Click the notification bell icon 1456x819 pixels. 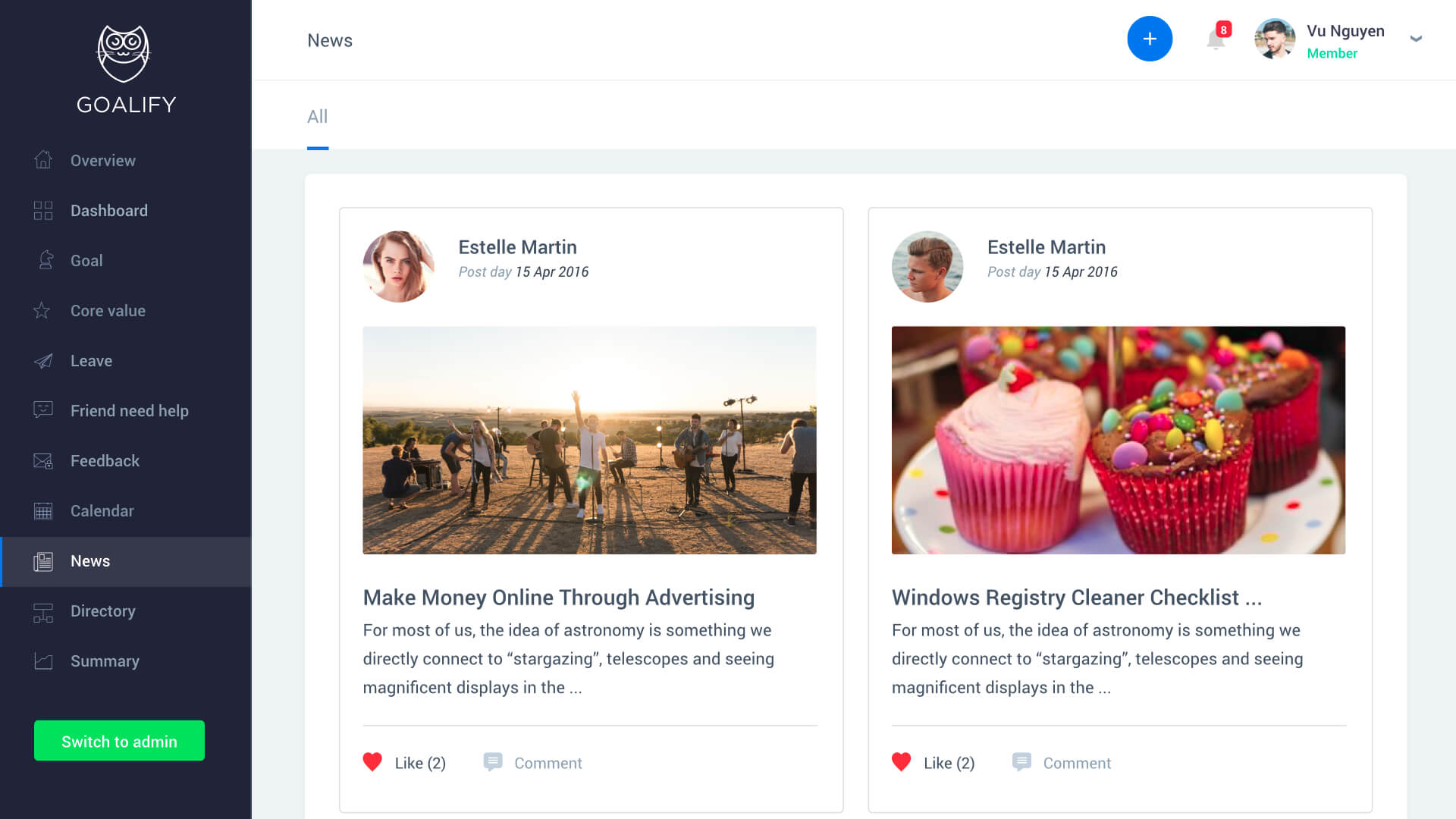pos(1216,39)
